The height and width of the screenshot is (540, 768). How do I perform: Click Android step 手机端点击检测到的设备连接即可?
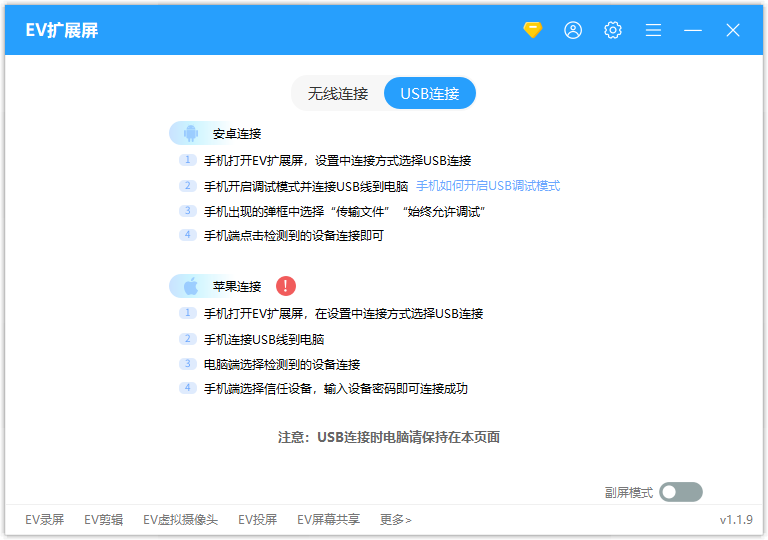click(x=293, y=236)
